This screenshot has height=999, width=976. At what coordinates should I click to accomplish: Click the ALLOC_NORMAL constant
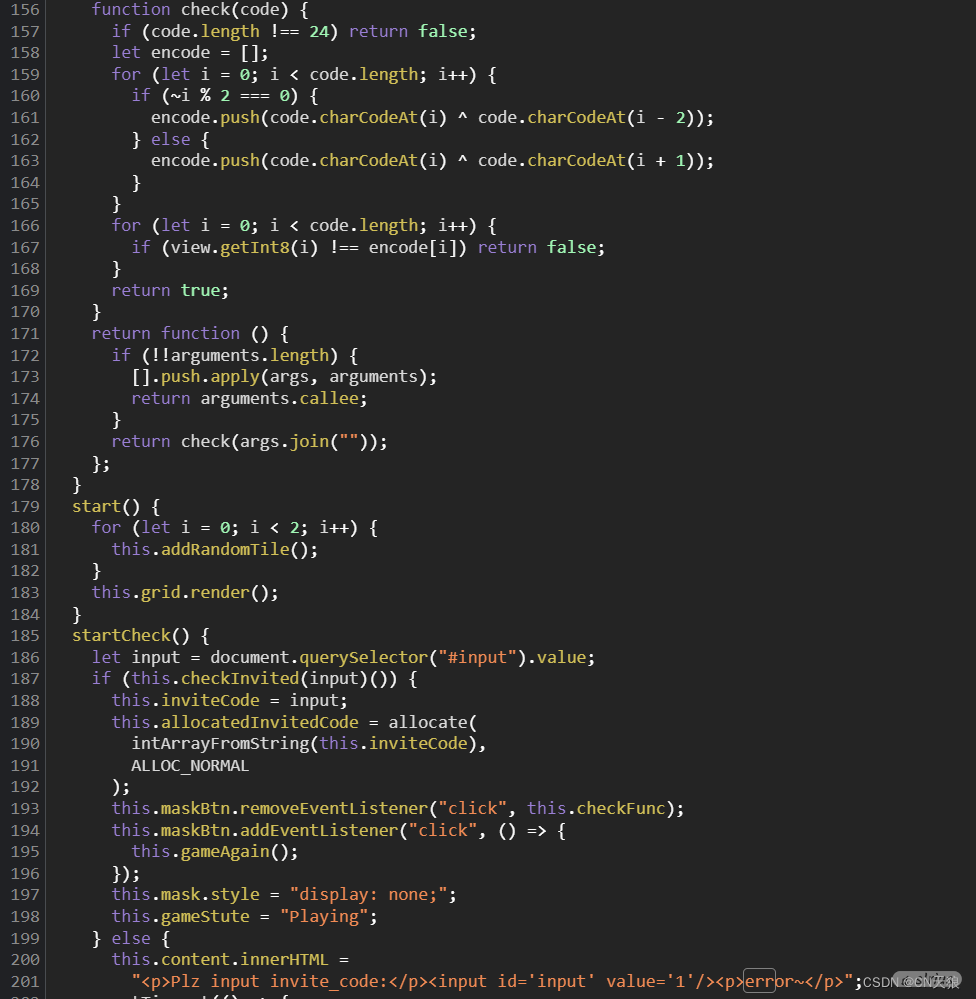(190, 766)
